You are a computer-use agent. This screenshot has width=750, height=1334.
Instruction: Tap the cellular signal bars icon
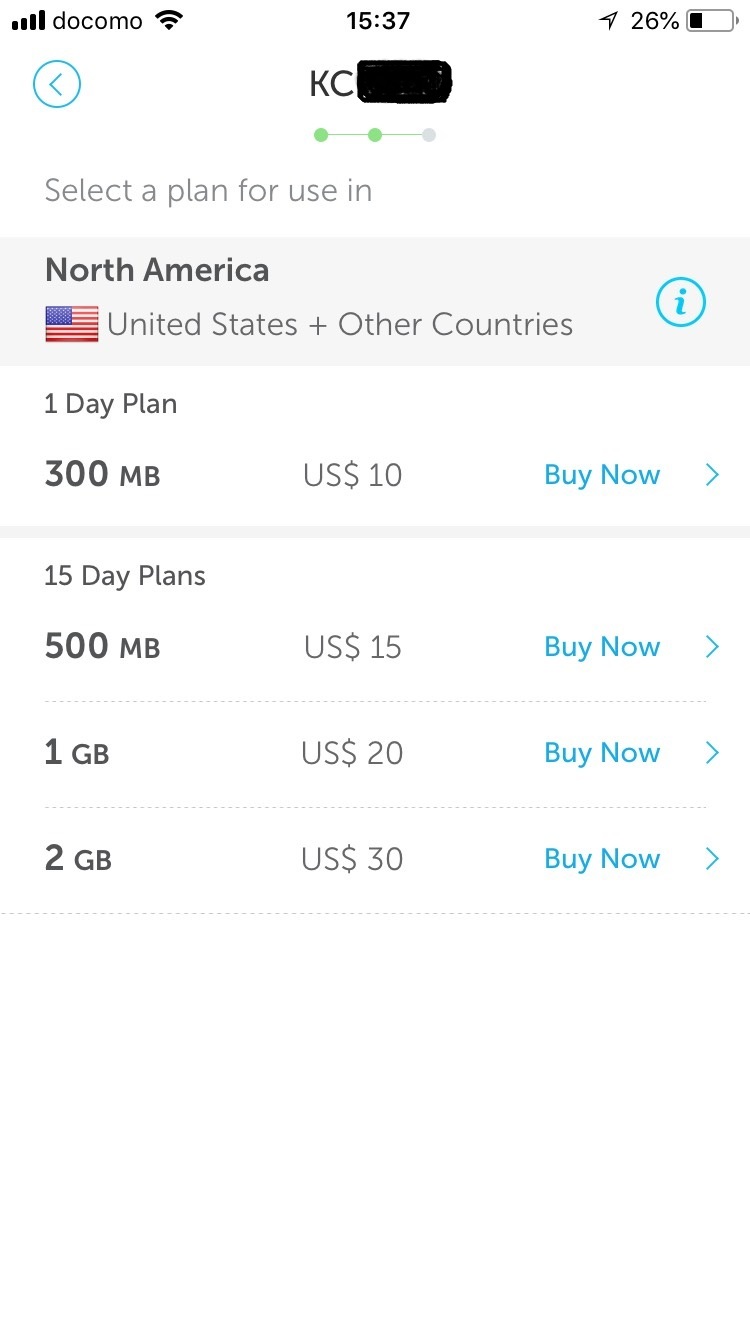[28, 21]
